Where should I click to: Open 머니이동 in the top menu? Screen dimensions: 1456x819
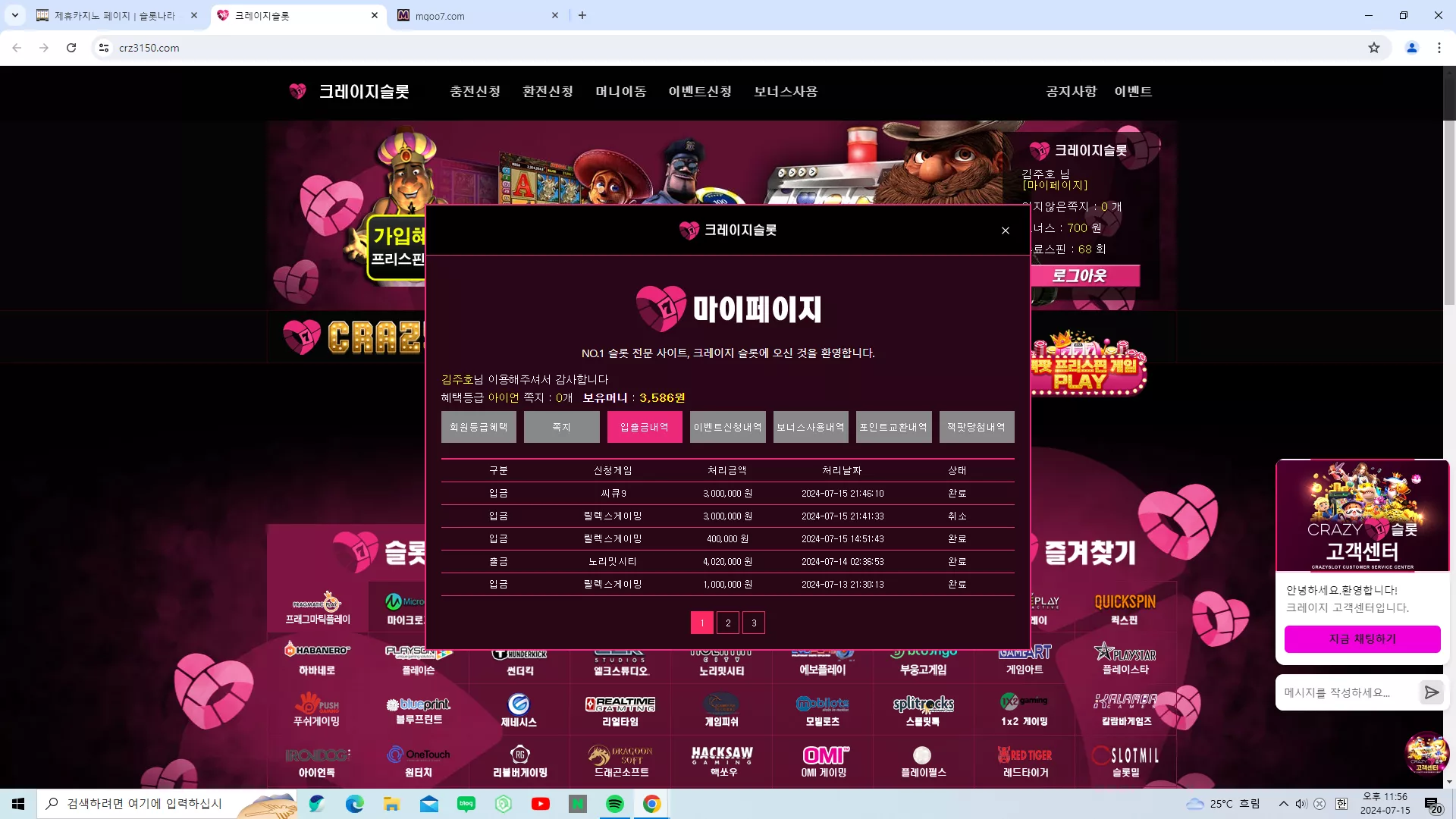pos(621,92)
